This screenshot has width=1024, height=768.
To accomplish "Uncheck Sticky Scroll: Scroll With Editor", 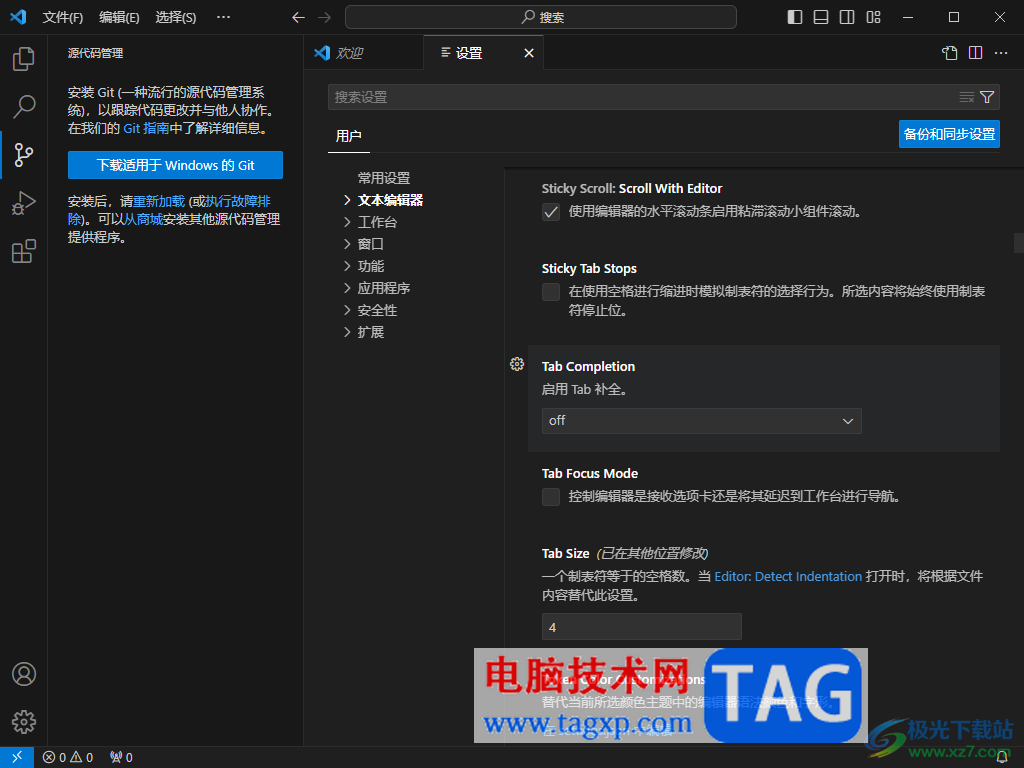I will click(x=551, y=212).
